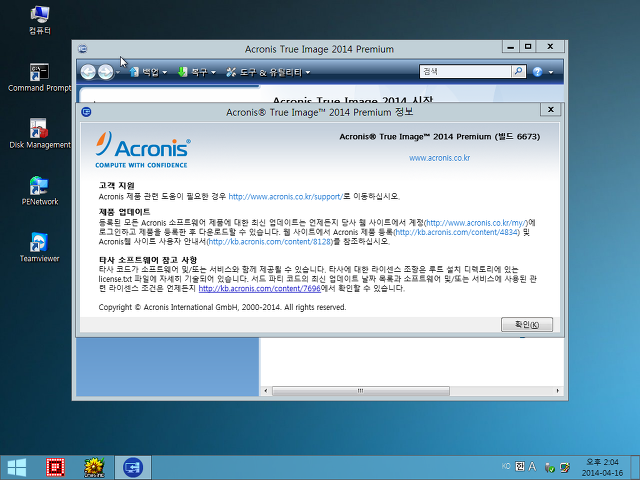Click the 고객 지원 heading
Screen dimensions: 640x480
pyautogui.click(x=116, y=186)
